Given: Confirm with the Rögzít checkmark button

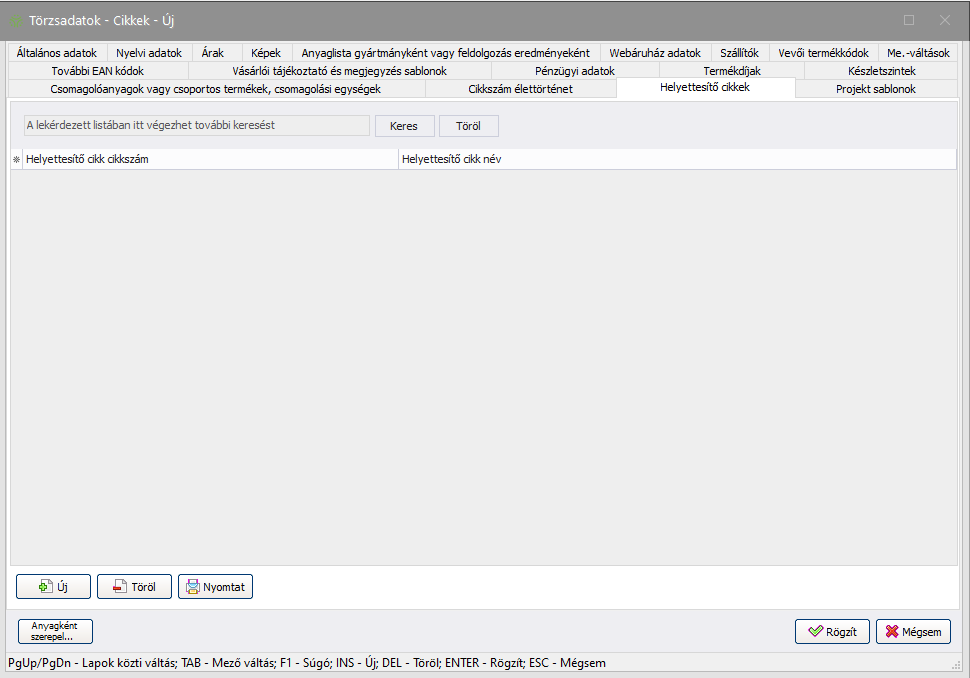Looking at the screenshot, I should [832, 632].
